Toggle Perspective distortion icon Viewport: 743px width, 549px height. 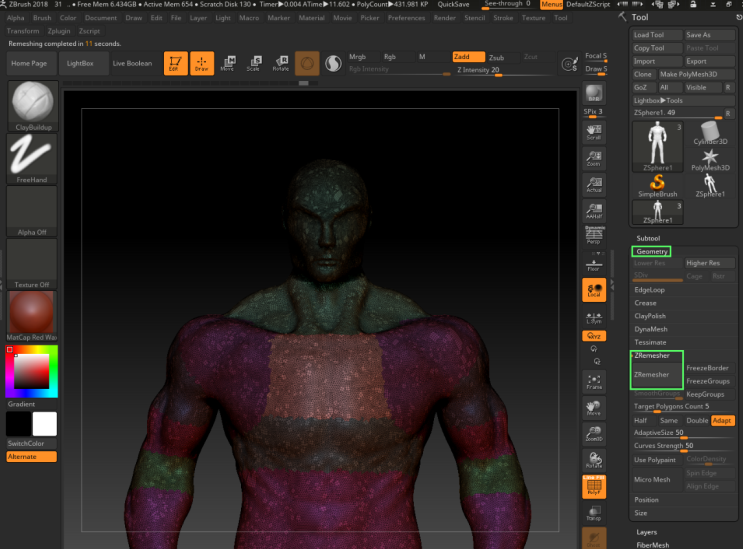click(x=594, y=235)
